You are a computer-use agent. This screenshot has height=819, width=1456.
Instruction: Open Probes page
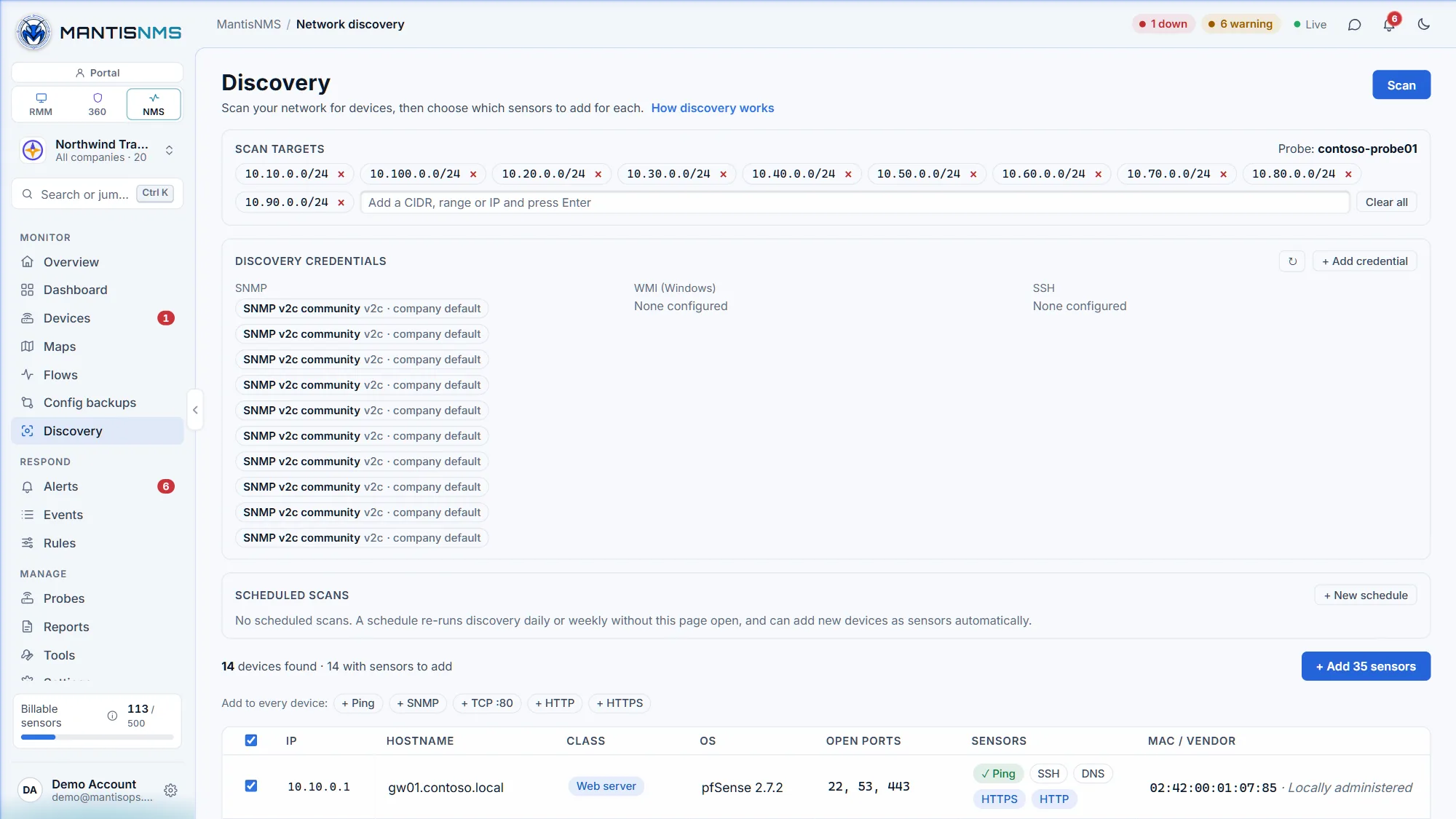pos(97,598)
